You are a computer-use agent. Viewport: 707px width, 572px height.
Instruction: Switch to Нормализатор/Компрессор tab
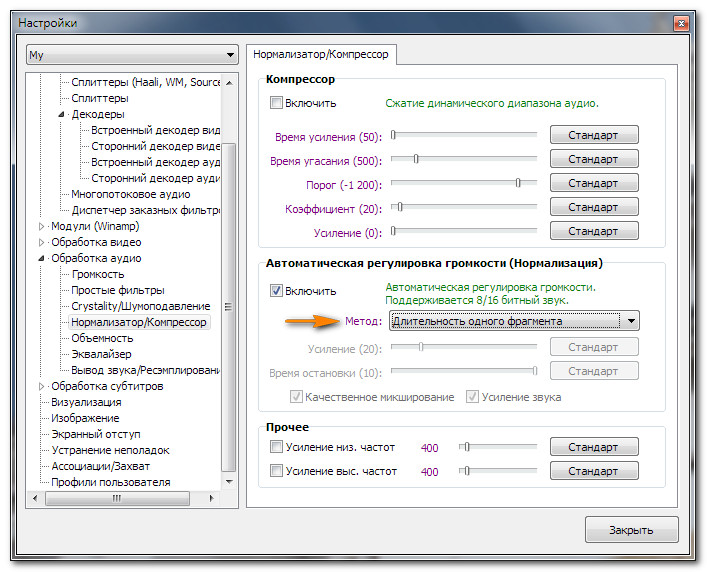321,55
